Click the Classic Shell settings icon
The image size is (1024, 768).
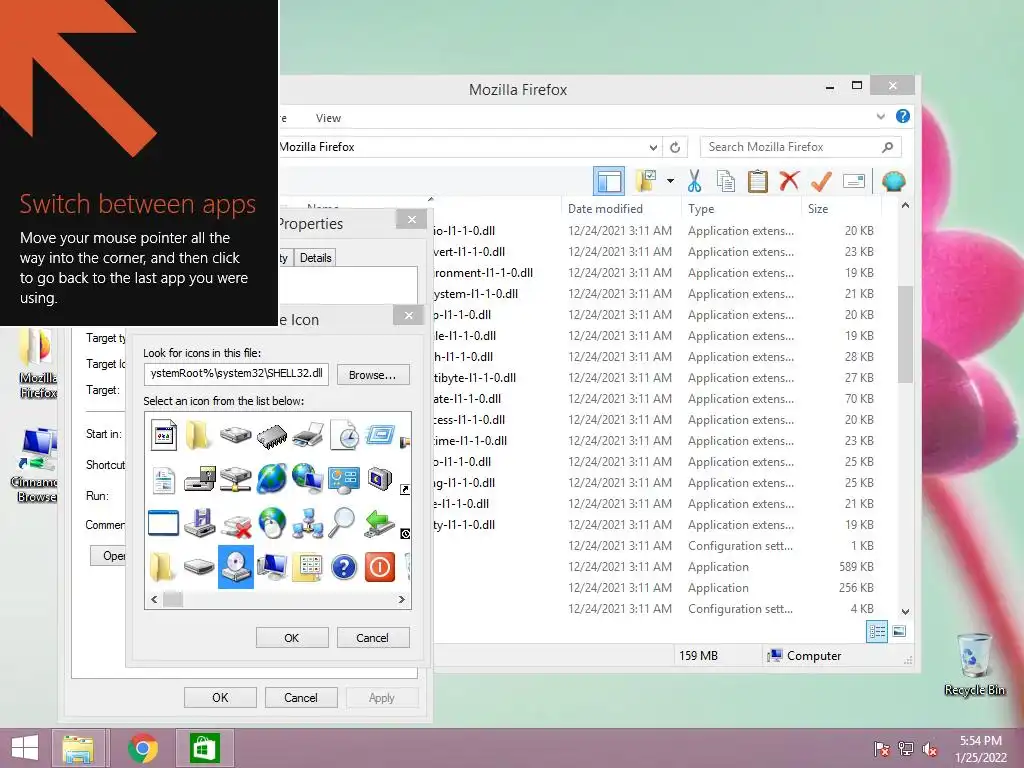pyautogui.click(x=893, y=181)
